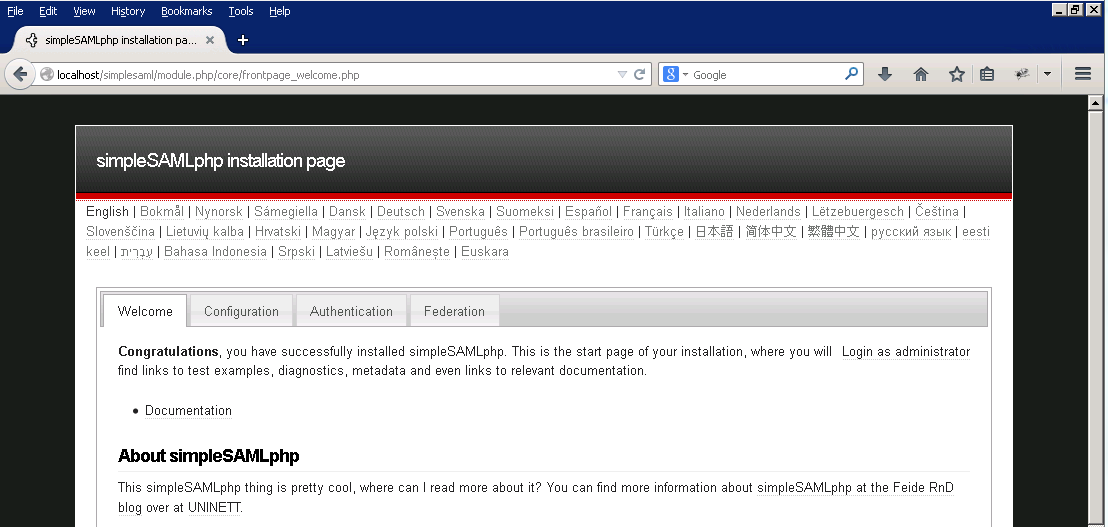Open the File menu
The height and width of the screenshot is (527, 1108).
(x=15, y=11)
